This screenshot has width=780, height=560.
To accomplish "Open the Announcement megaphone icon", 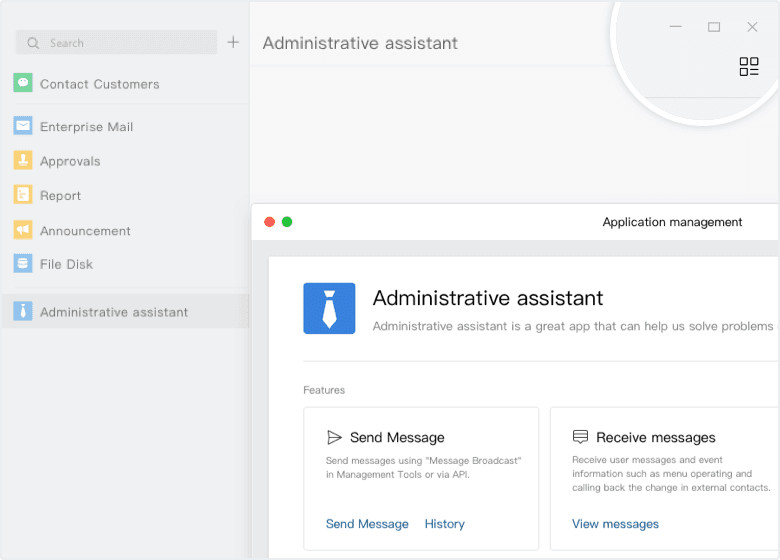I will click(x=23, y=230).
